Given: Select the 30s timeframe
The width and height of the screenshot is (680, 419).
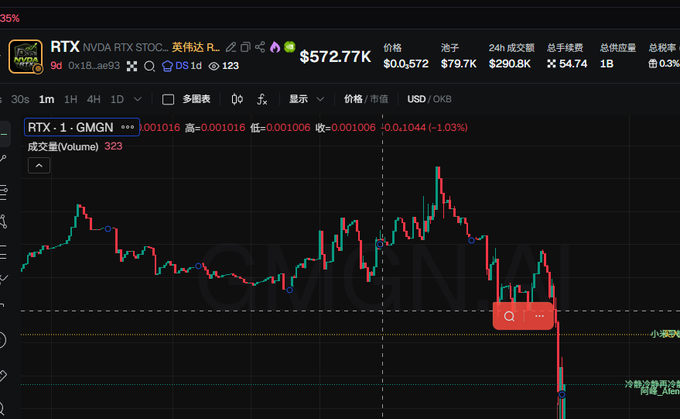Looking at the screenshot, I should [x=20, y=99].
